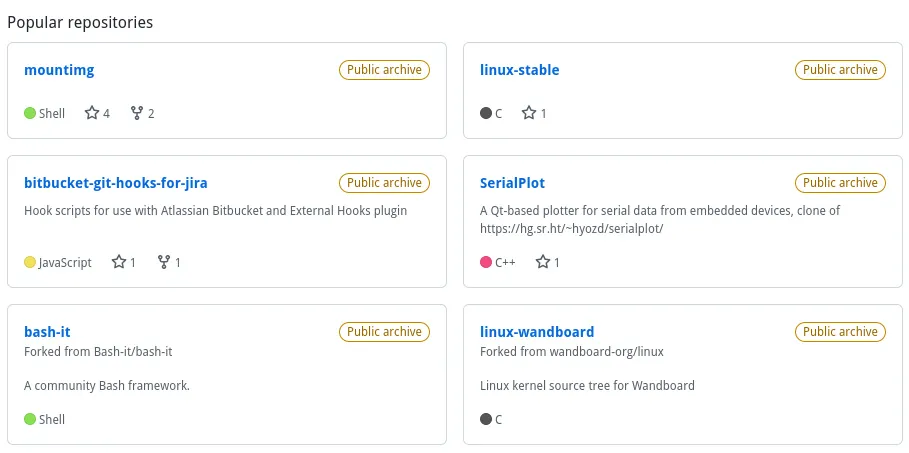The height and width of the screenshot is (453, 909).
Task: Click the Public archive badge on SerialPlot
Action: point(840,183)
